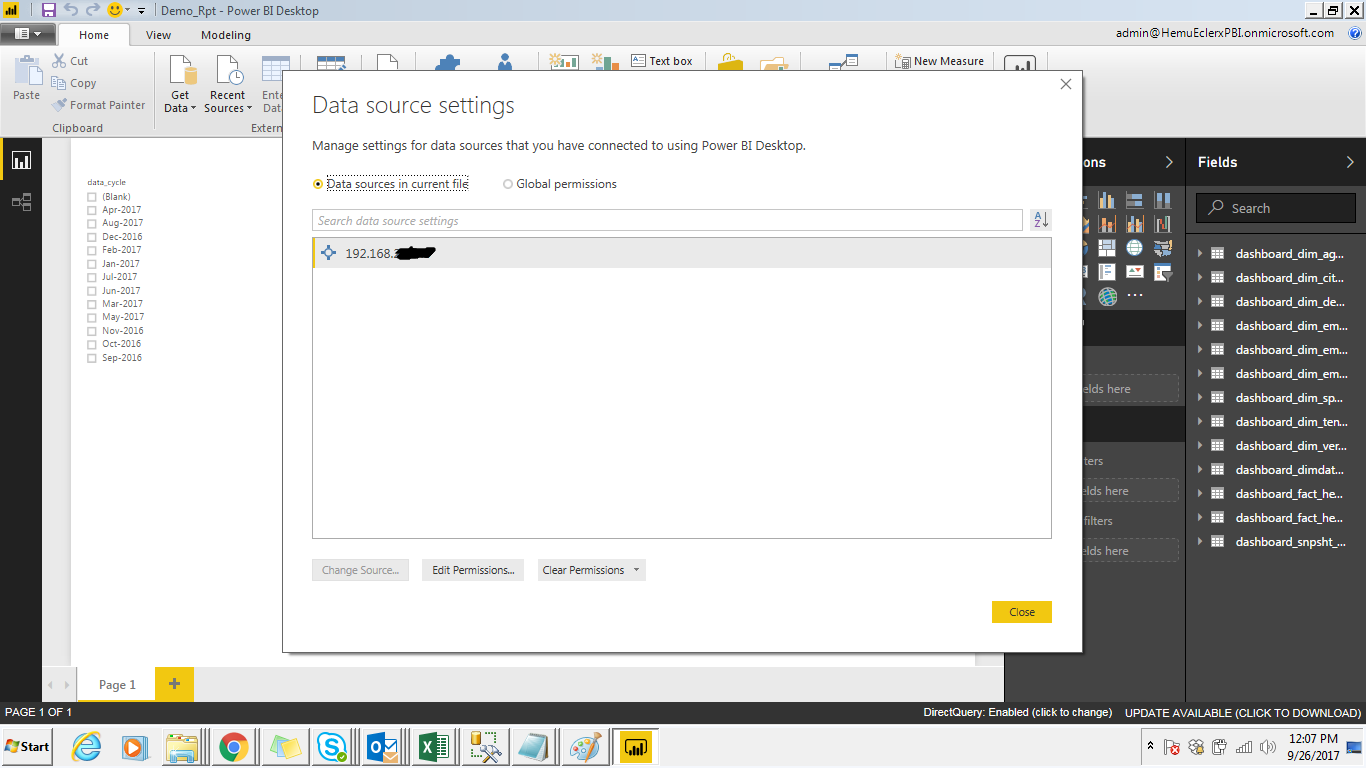Select the KPI visual
This screenshot has height=768, width=1366.
tap(1134, 271)
